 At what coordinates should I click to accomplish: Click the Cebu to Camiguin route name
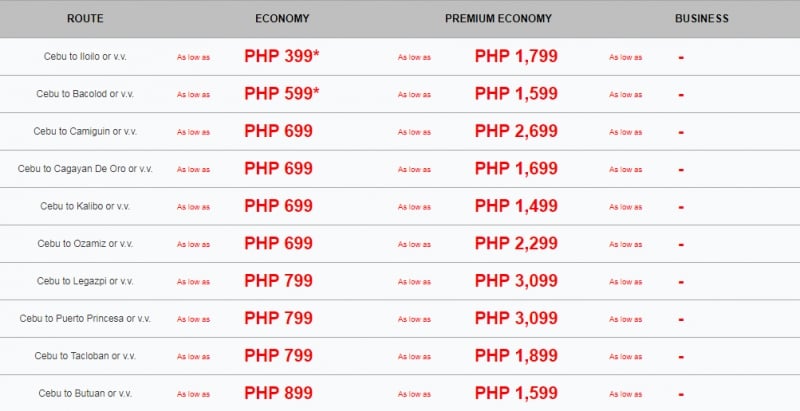point(85,132)
